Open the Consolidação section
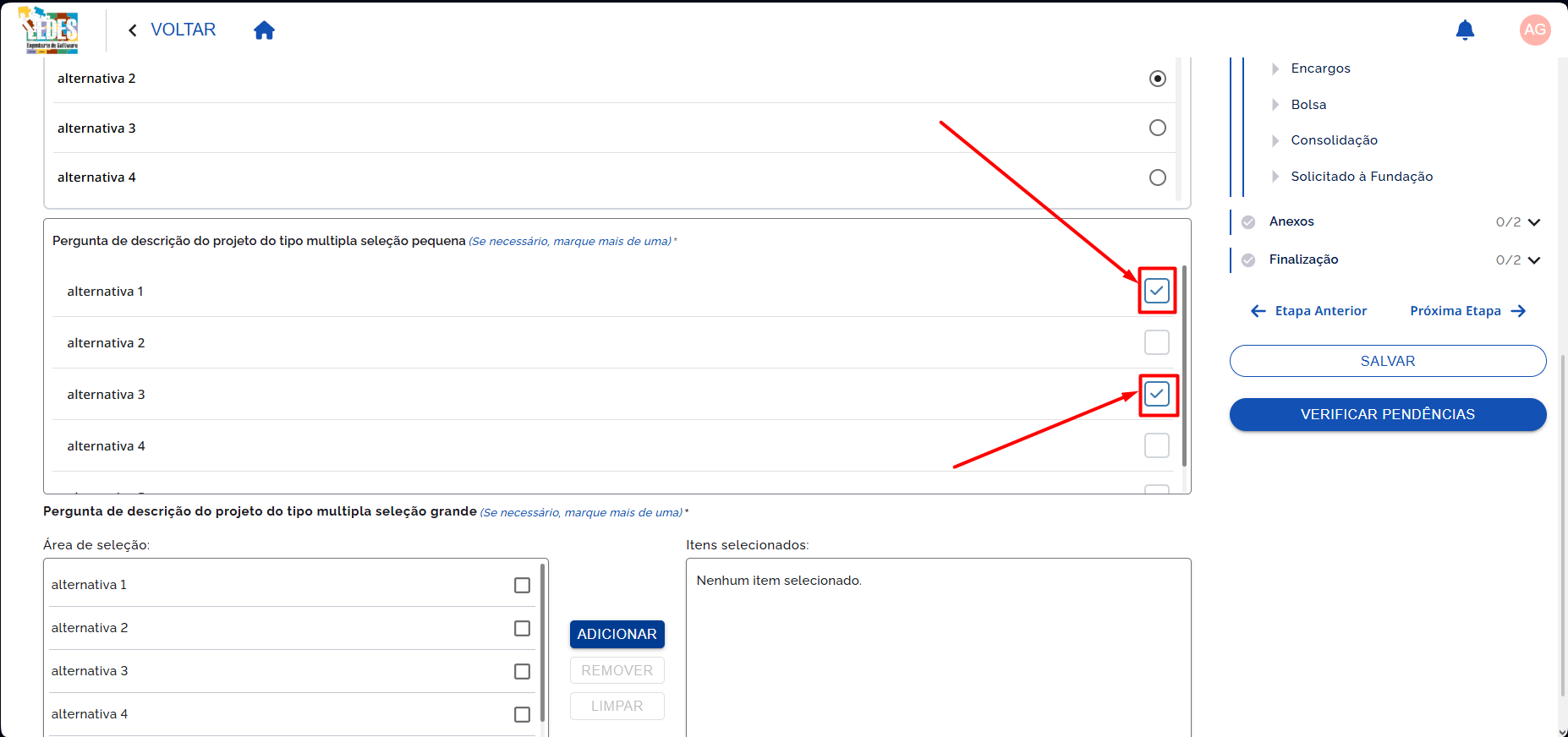 click(x=1334, y=140)
